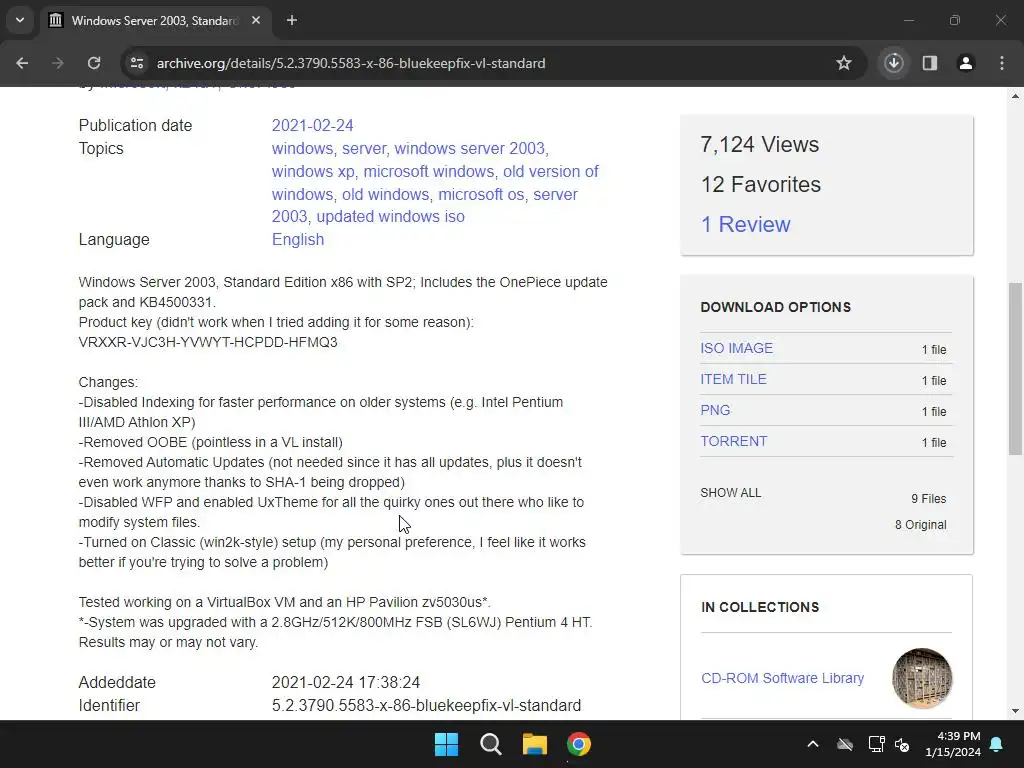The image size is (1024, 768).
Task: Click the scrollbar down arrow
Action: tap(1016, 711)
